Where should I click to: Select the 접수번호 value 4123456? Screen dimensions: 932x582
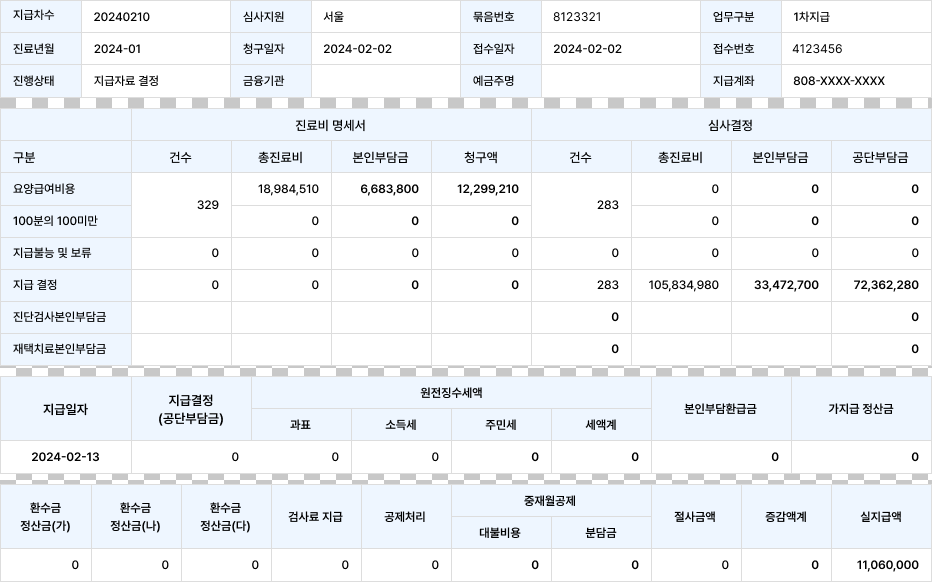(x=816, y=49)
